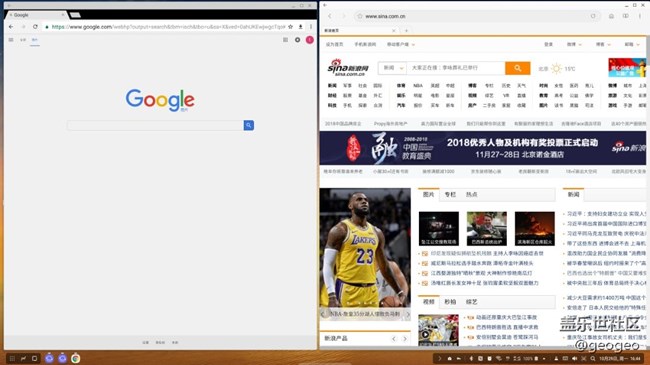
Task: Open Google settings gear icon
Action: (298, 40)
